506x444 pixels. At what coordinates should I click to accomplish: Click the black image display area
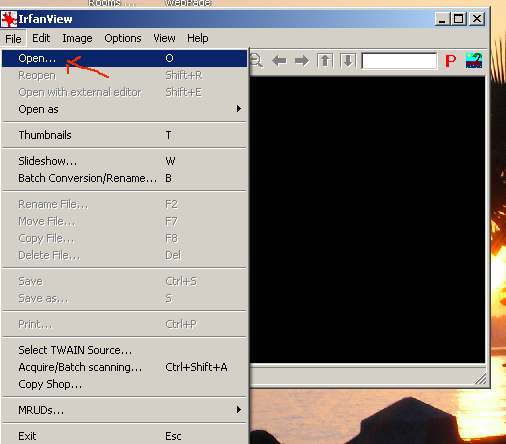pos(367,220)
